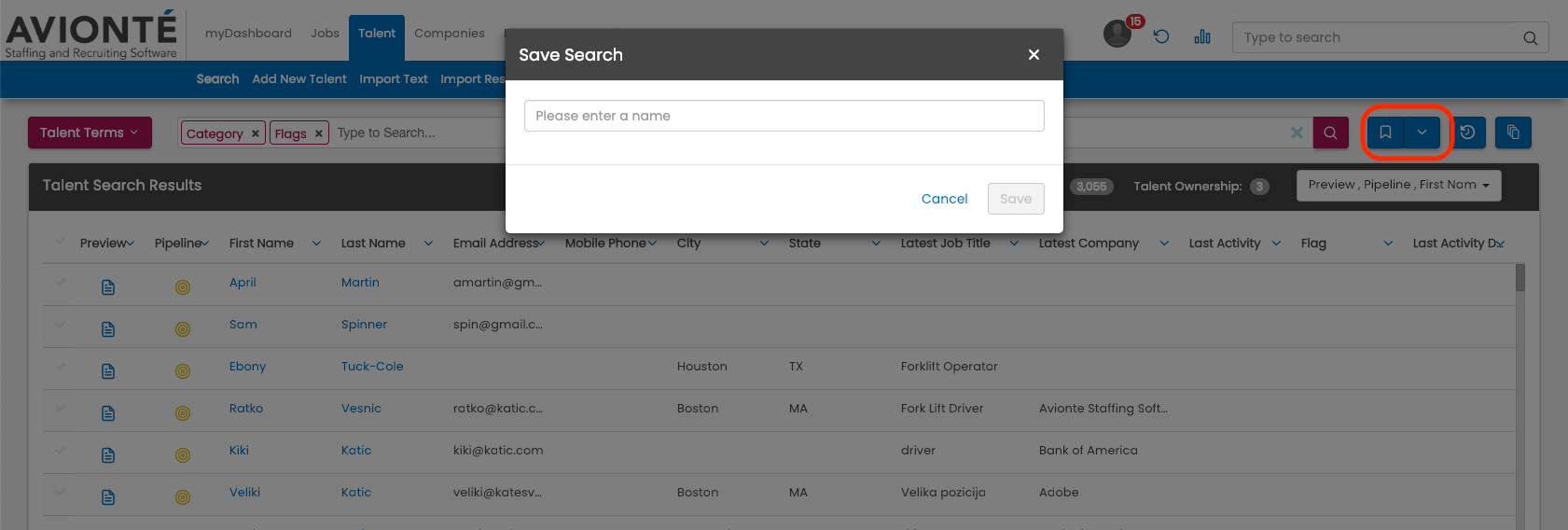The width and height of the screenshot is (1568, 530).
Task: Open the Companies tab
Action: tap(450, 34)
